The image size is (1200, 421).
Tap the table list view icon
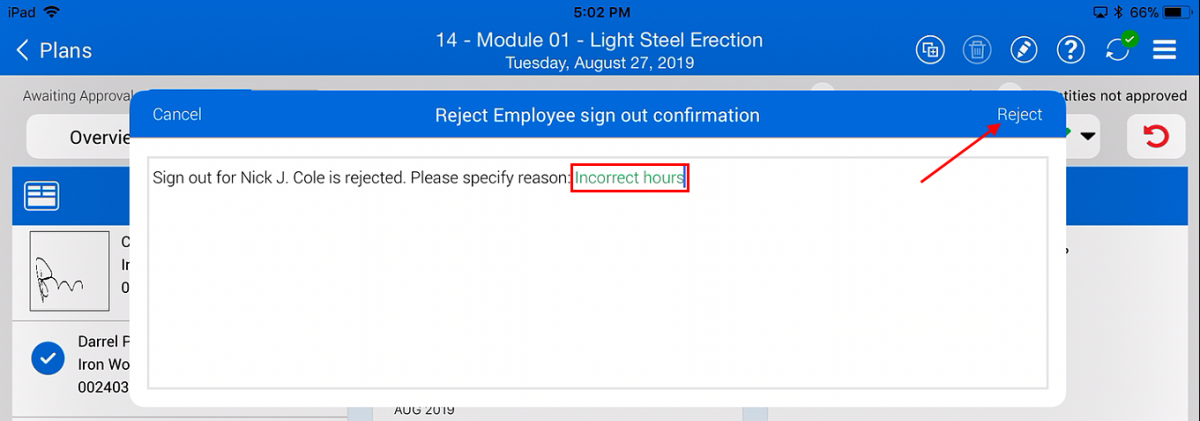43,196
